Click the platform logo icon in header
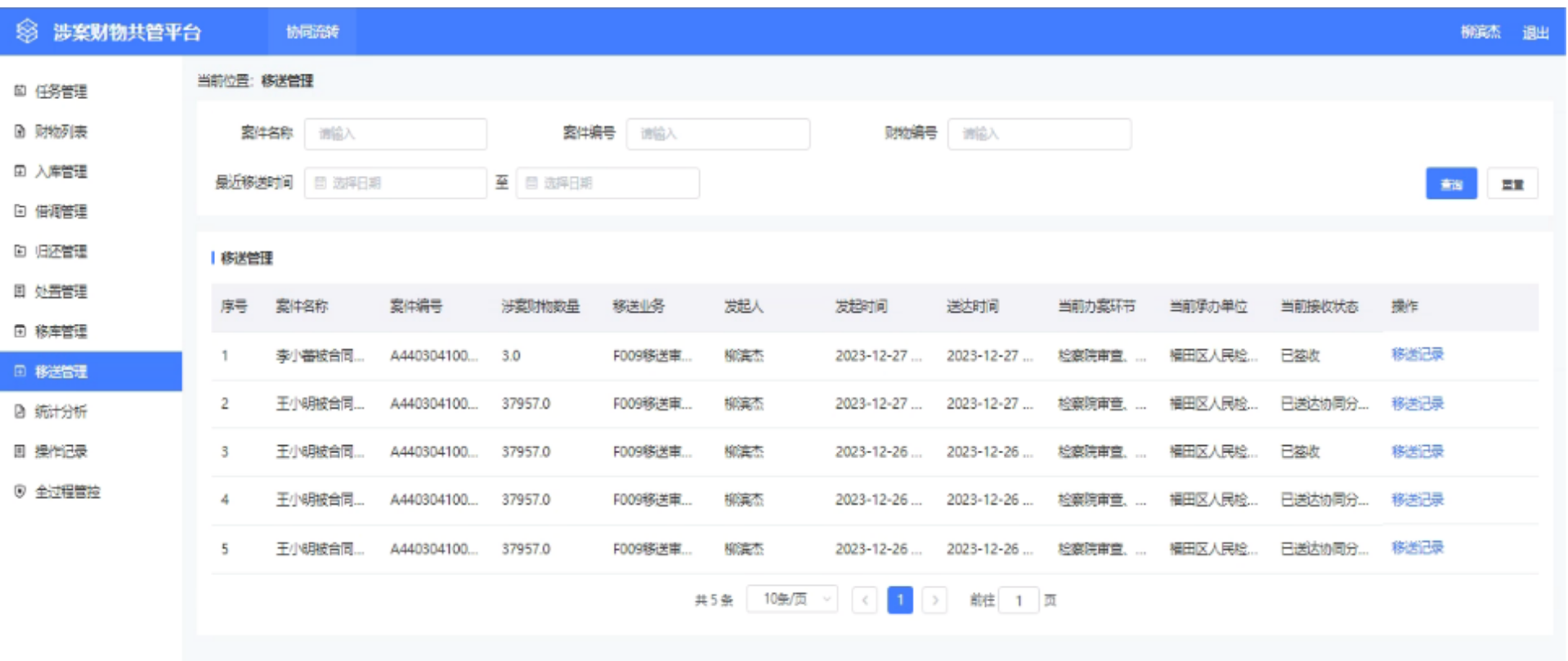Viewport: 1568px width, 661px height. 27,31
